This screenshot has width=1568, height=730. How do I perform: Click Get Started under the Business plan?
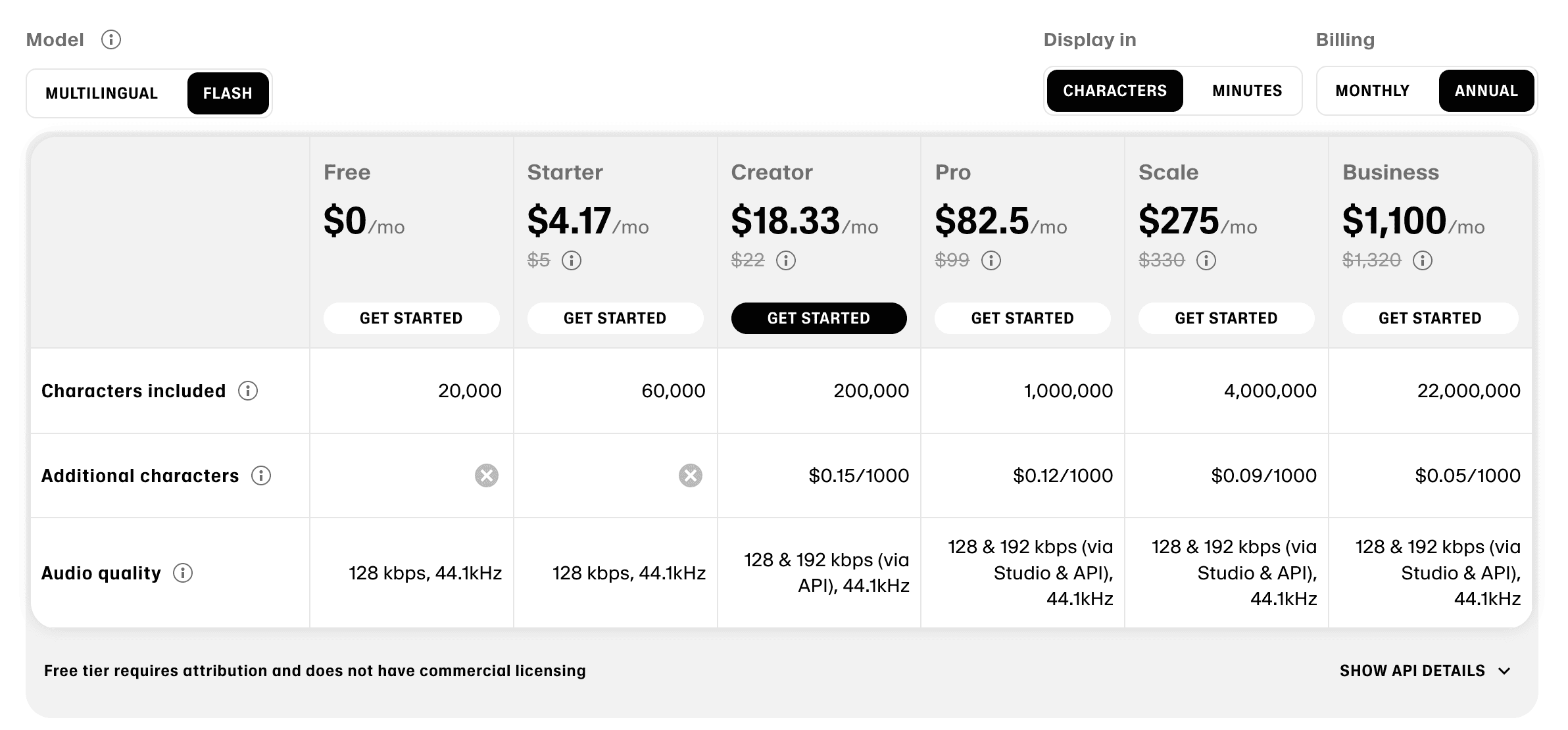pos(1430,318)
